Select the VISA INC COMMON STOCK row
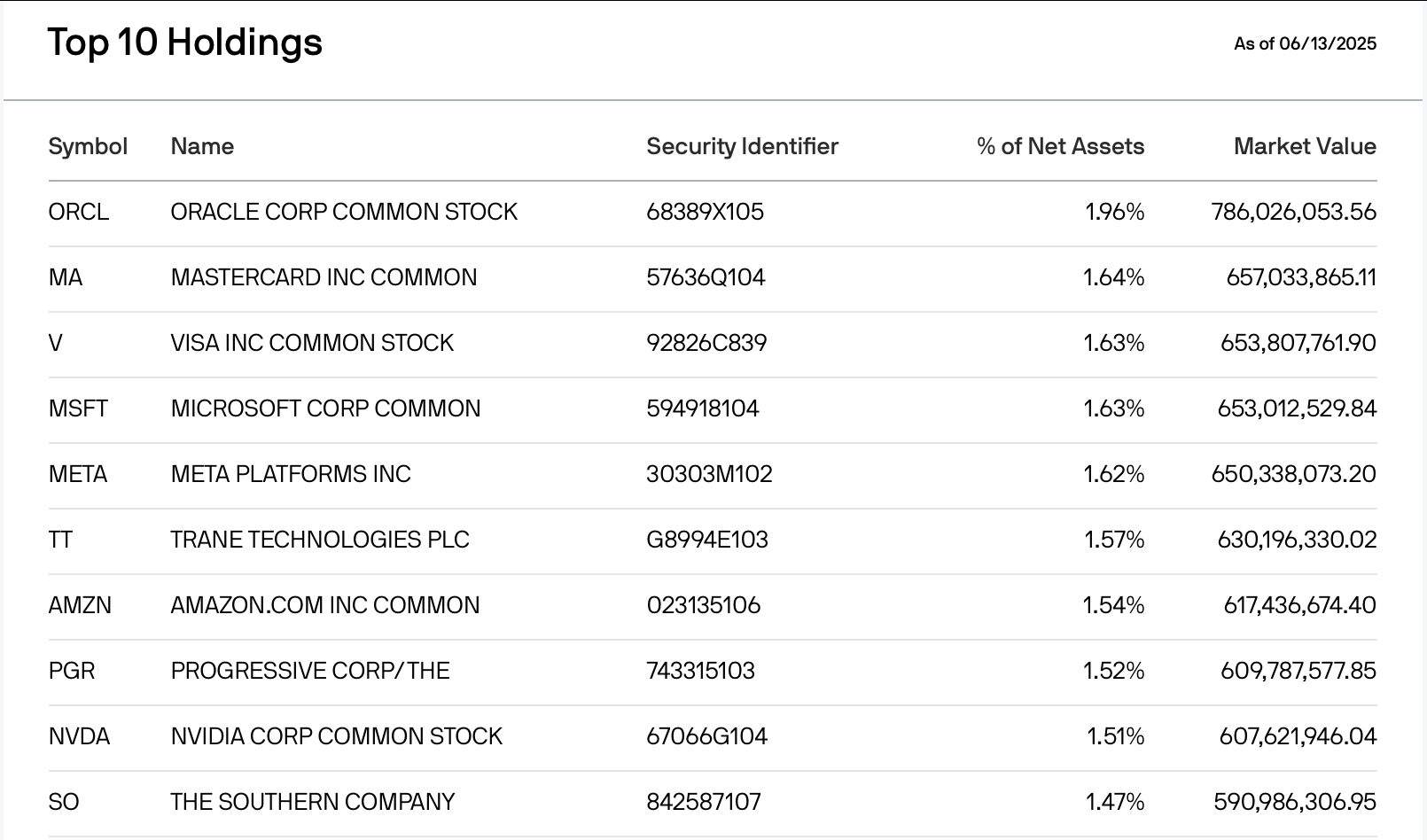The width and height of the screenshot is (1427, 840). pos(312,343)
